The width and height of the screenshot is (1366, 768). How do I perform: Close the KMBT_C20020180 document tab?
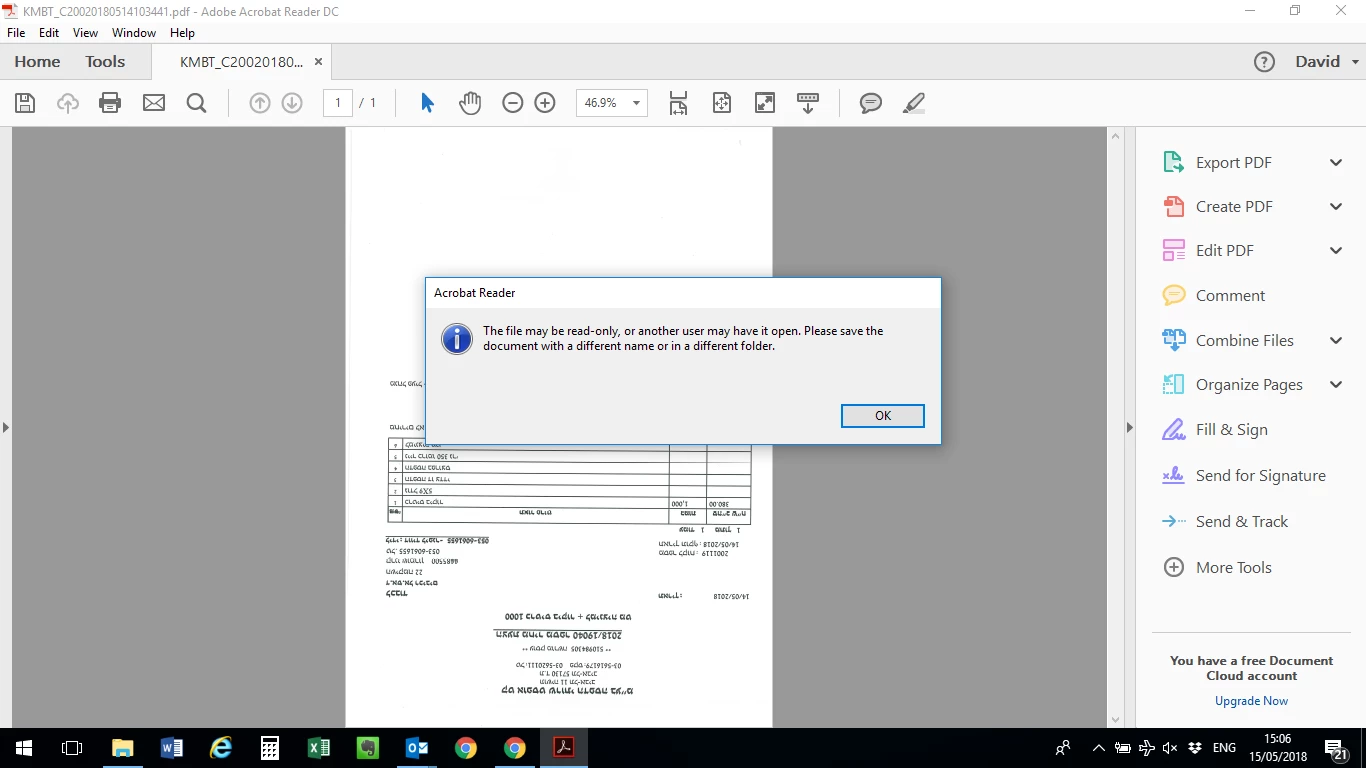(x=319, y=62)
